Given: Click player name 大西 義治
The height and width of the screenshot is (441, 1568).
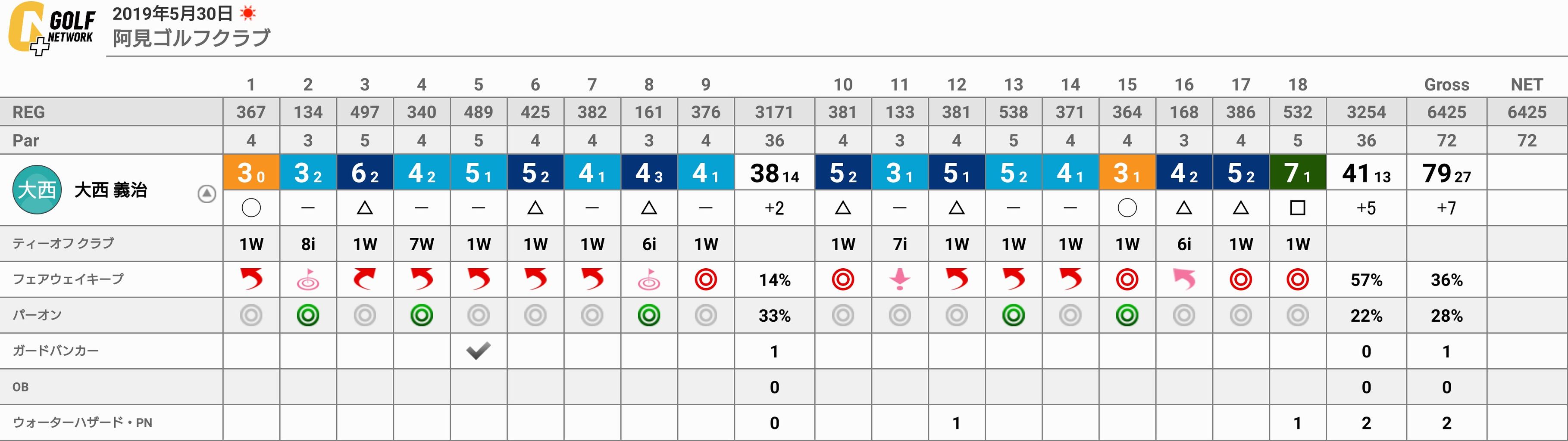Looking at the screenshot, I should coord(111,190).
